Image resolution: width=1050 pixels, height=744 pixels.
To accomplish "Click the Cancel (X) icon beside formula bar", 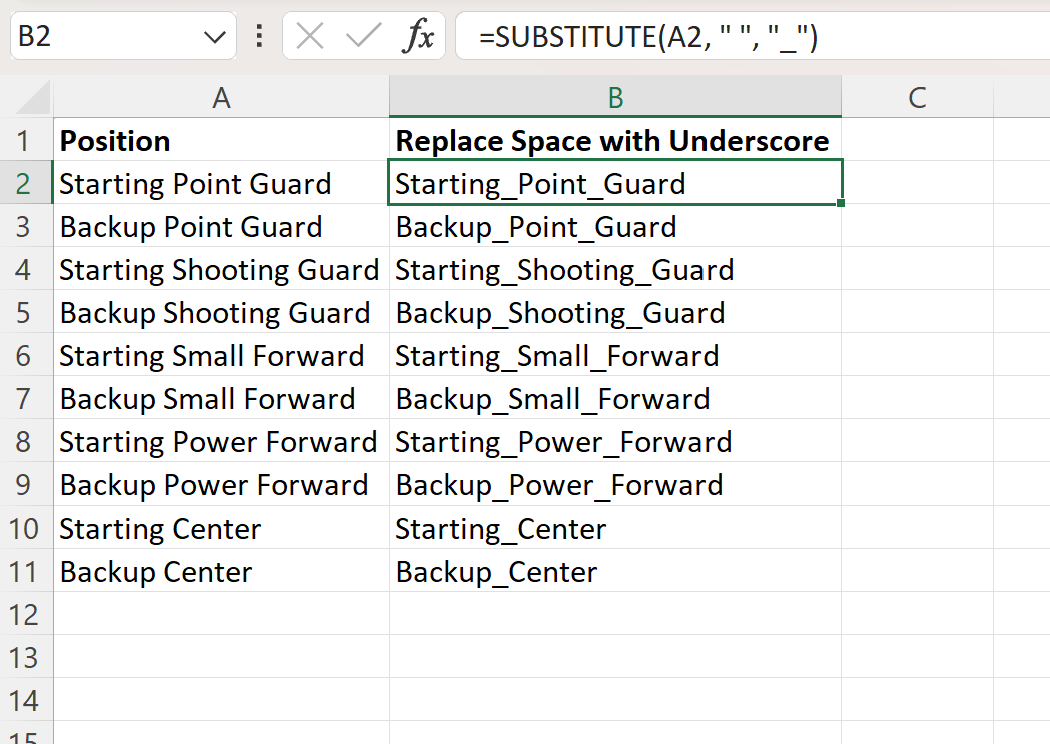I will 310,36.
